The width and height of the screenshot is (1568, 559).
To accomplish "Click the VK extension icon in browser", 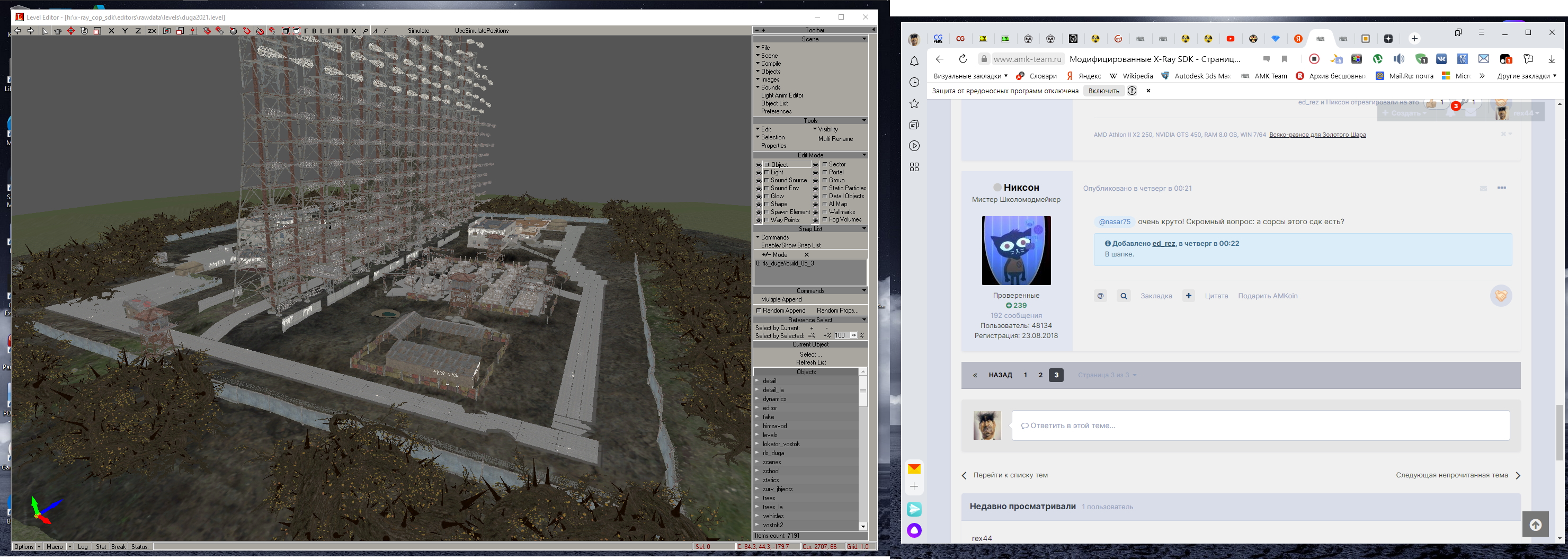I will point(1441,59).
